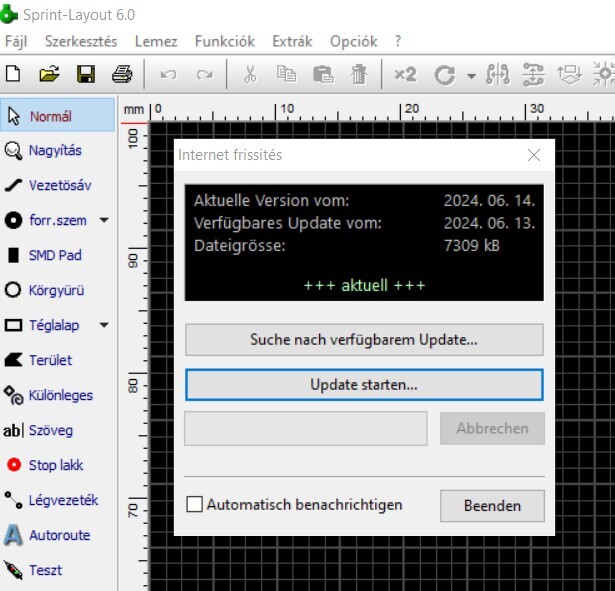Open the rotate angle dropdown arrow
Viewport: 615px width, 591px height.
[x=471, y=75]
